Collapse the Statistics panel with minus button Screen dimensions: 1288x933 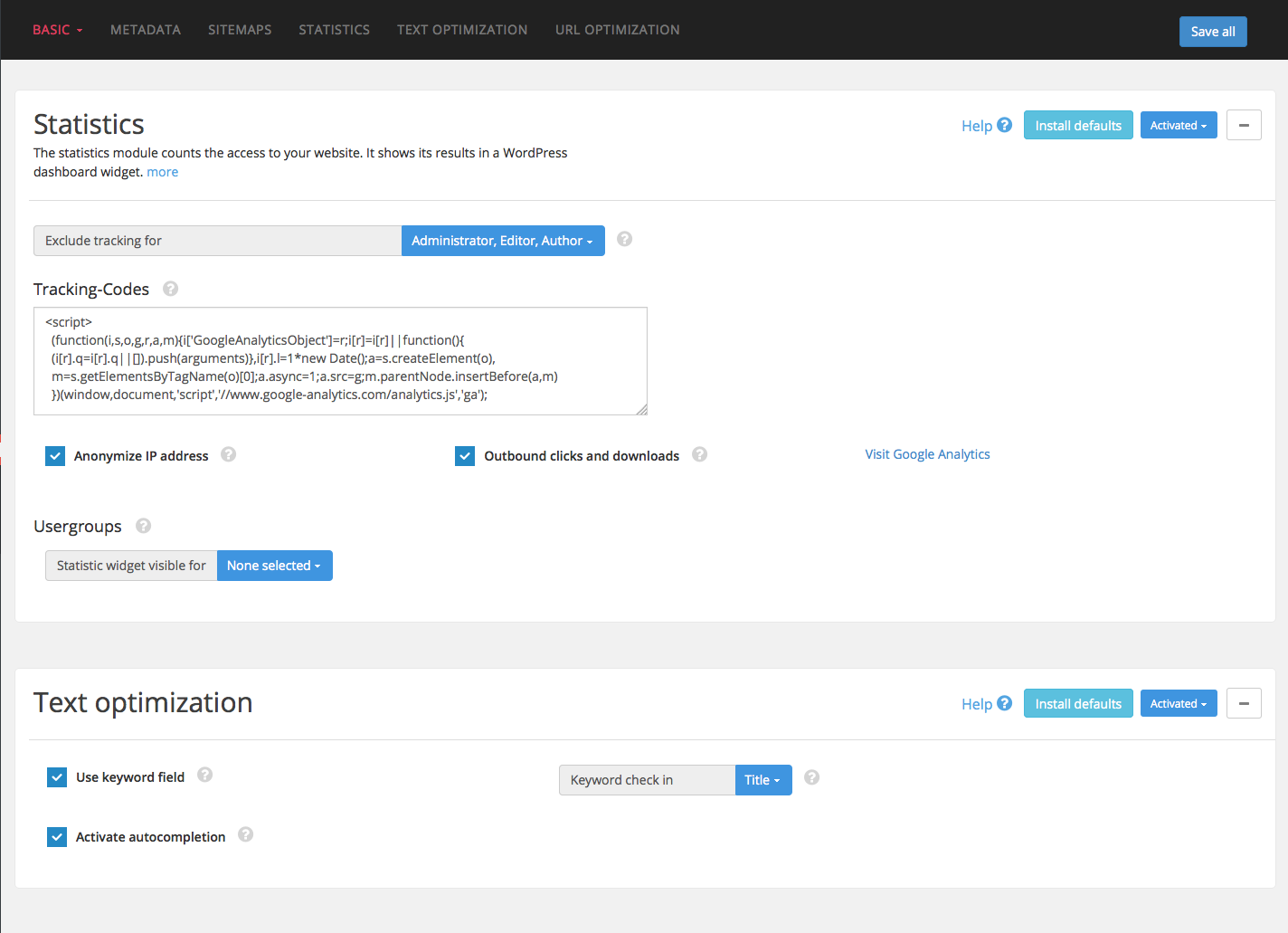(1244, 125)
